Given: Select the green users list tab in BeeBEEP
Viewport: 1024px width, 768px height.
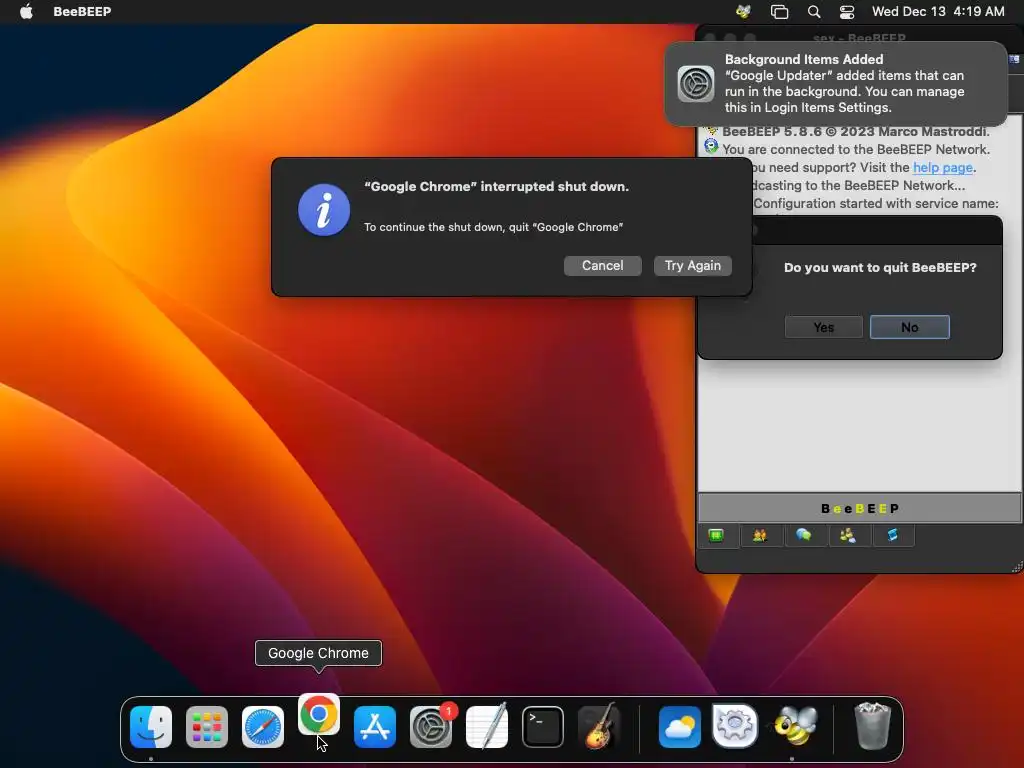Looking at the screenshot, I should tap(716, 536).
